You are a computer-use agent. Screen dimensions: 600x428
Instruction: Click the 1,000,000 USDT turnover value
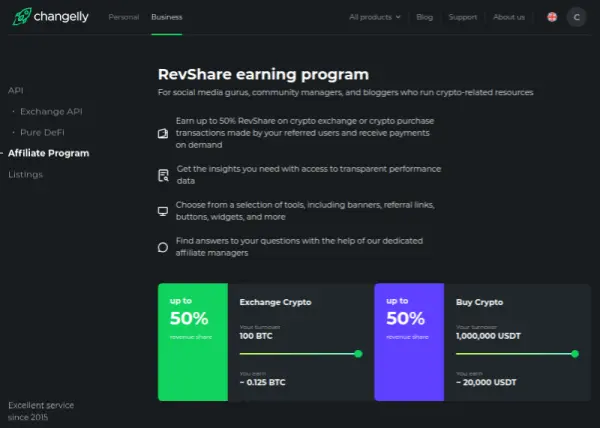488,336
